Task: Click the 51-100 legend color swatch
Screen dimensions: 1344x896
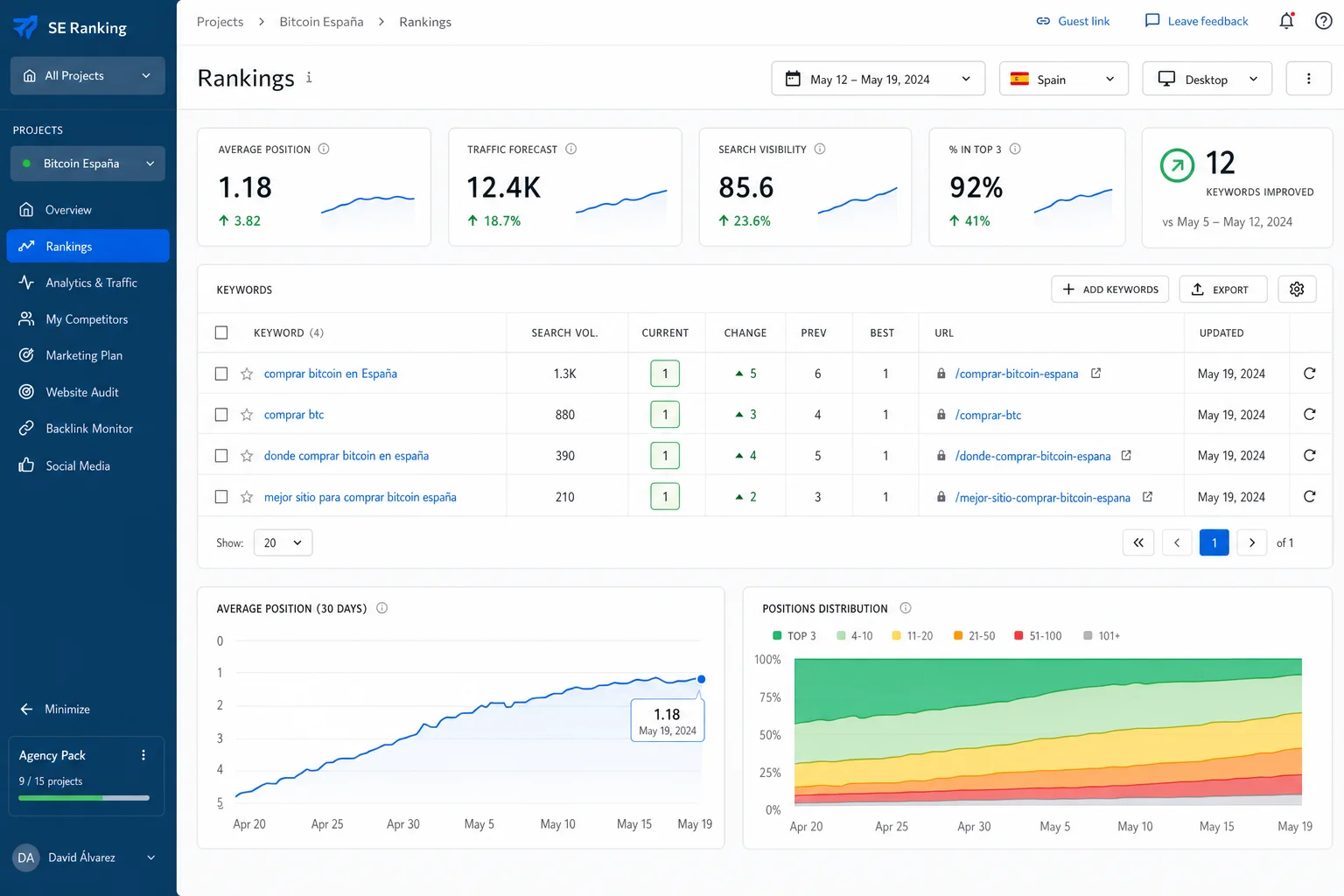Action: pos(1018,636)
